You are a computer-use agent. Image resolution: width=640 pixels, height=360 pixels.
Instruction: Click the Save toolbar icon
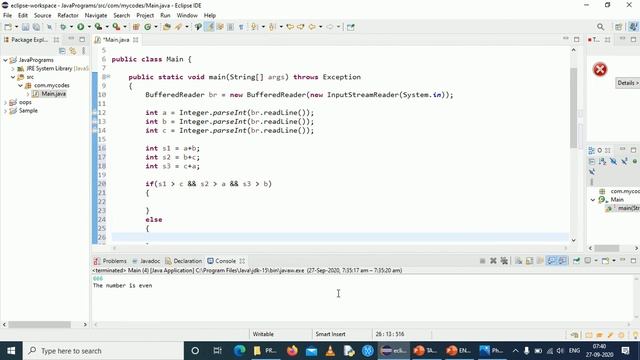pos(25,27)
